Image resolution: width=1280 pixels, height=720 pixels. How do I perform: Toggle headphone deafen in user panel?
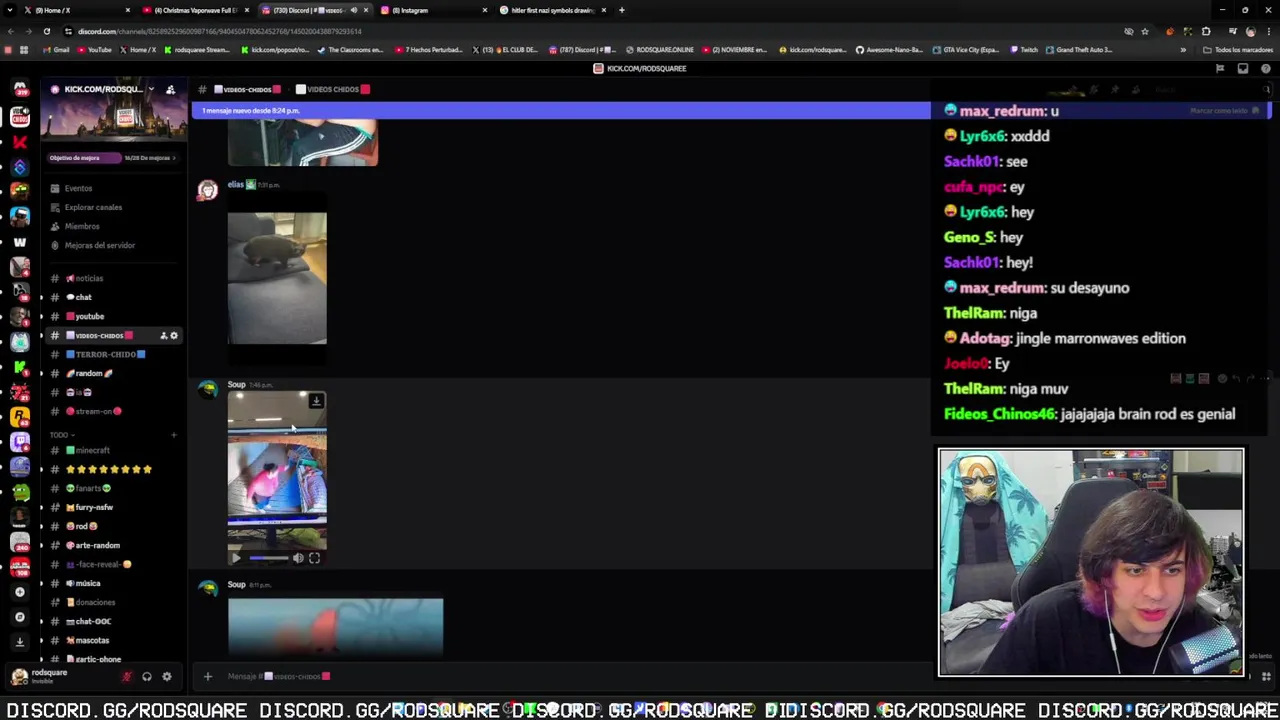[147, 677]
